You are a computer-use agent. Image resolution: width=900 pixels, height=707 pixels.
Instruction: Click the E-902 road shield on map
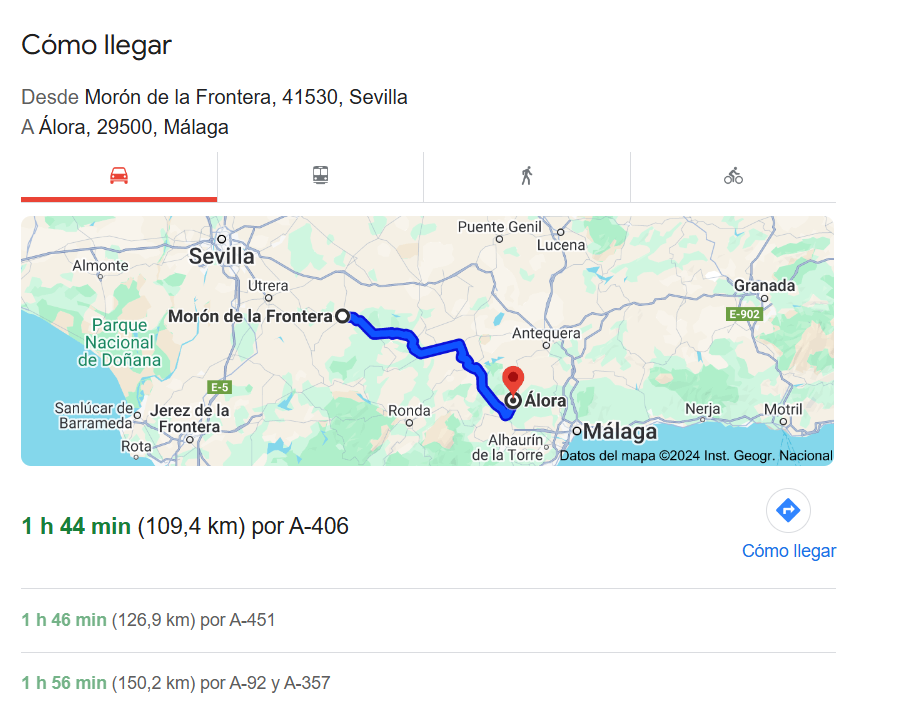(x=744, y=314)
